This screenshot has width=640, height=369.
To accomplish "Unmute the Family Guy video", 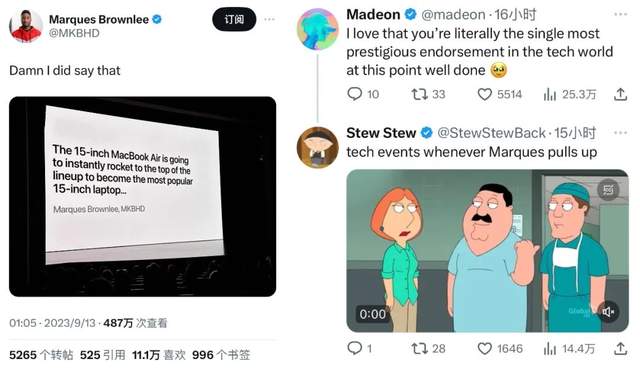I will click(608, 312).
